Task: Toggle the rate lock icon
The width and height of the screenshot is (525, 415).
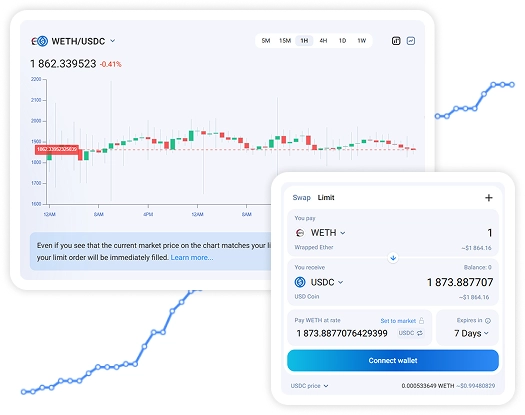Action: (x=422, y=321)
